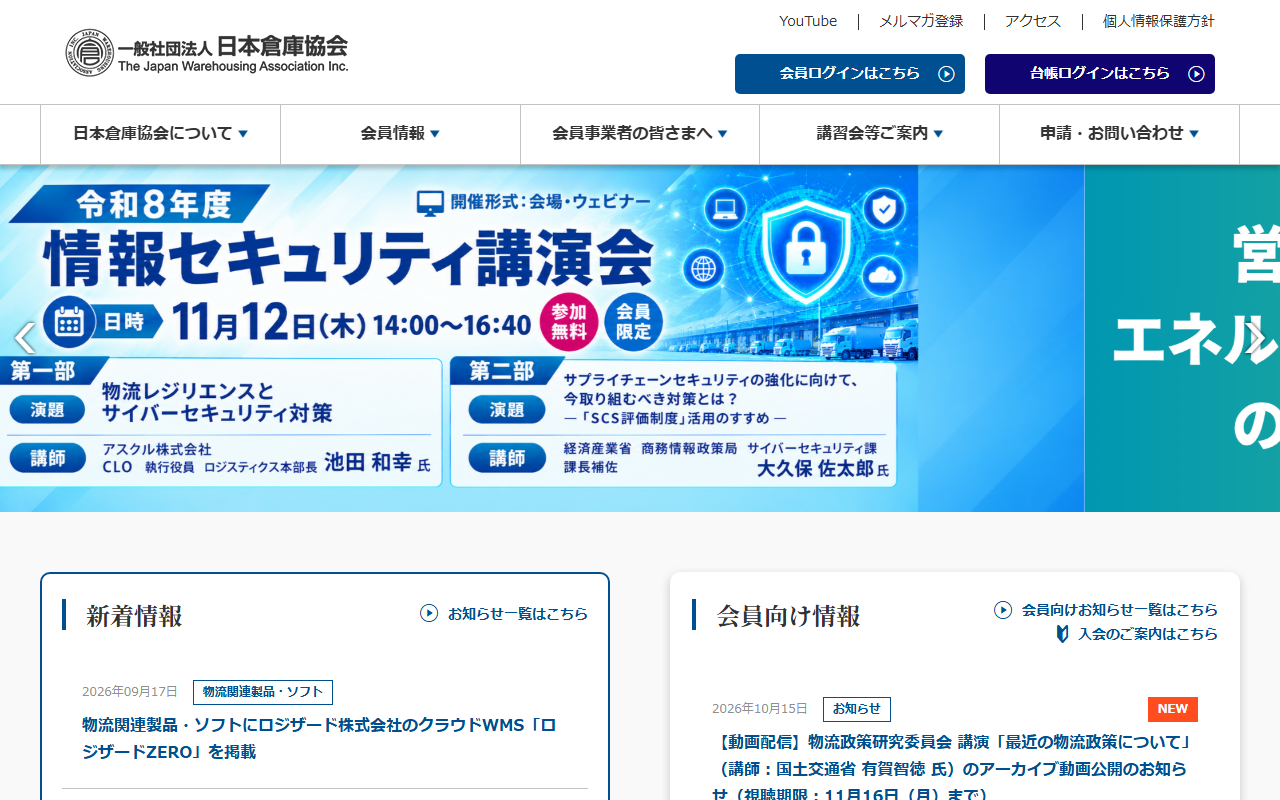Click arrow icon on 会員ログイン button
The image size is (1280, 800).
(x=946, y=74)
